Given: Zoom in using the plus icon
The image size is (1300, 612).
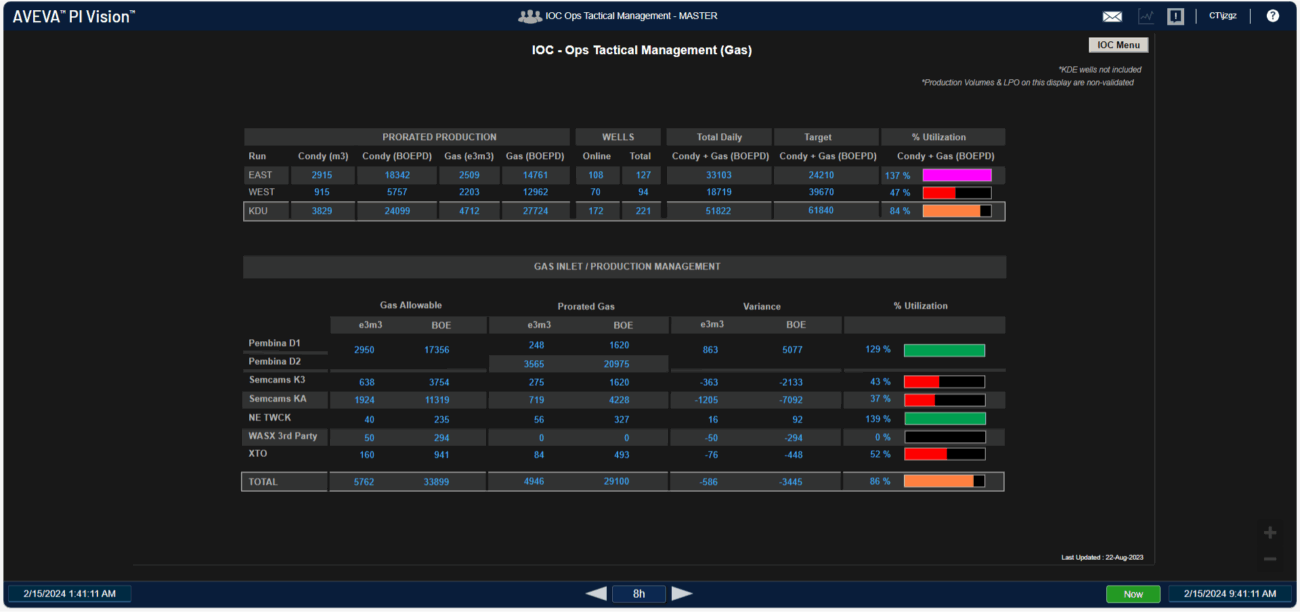Looking at the screenshot, I should (x=1270, y=533).
